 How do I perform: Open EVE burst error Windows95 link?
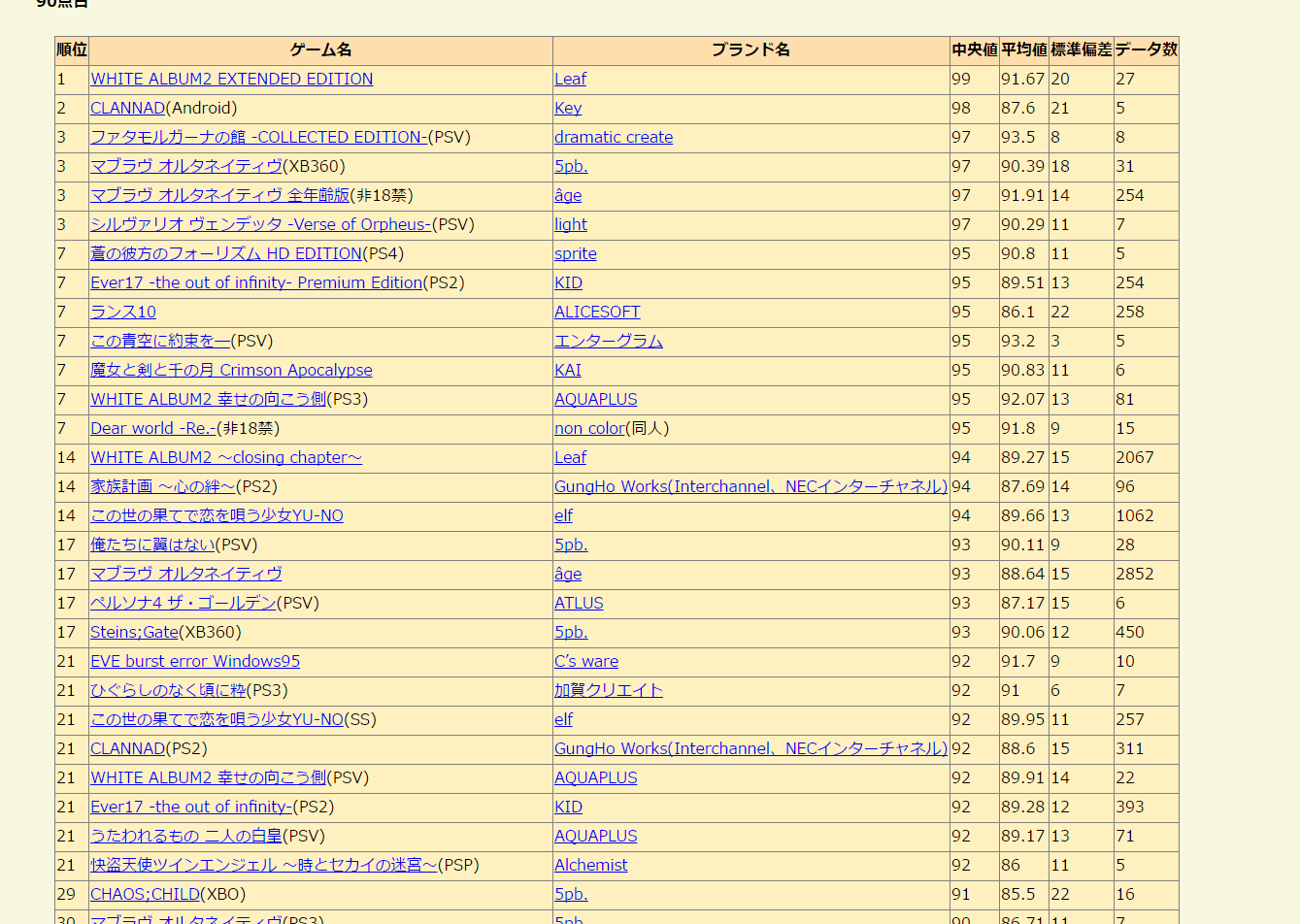point(194,662)
